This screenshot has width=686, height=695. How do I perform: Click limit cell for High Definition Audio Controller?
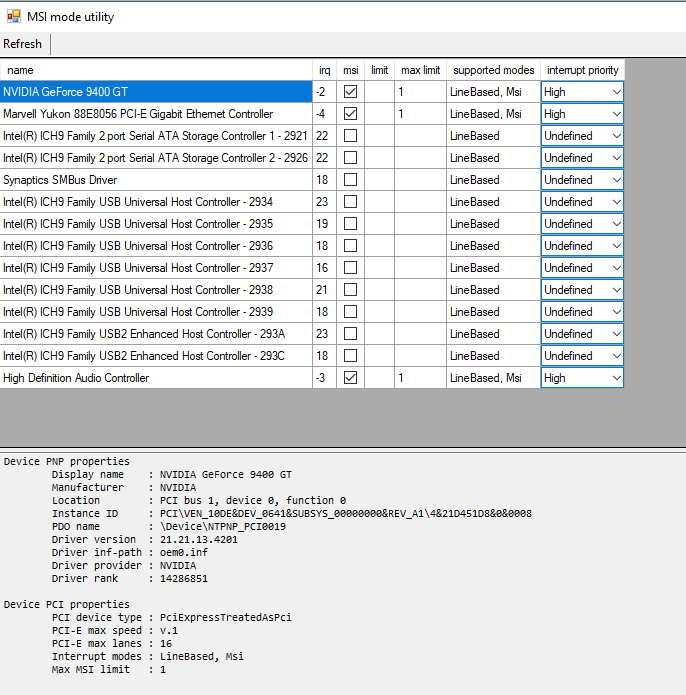pos(379,378)
